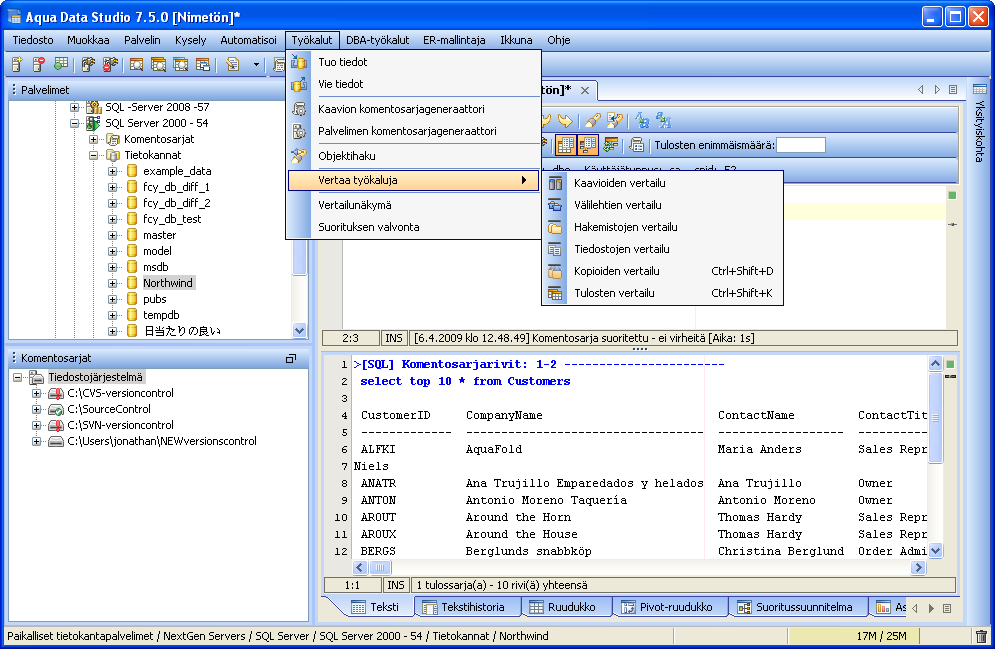Close the Nimetön editor tab
The image size is (995, 649).
click(585, 90)
